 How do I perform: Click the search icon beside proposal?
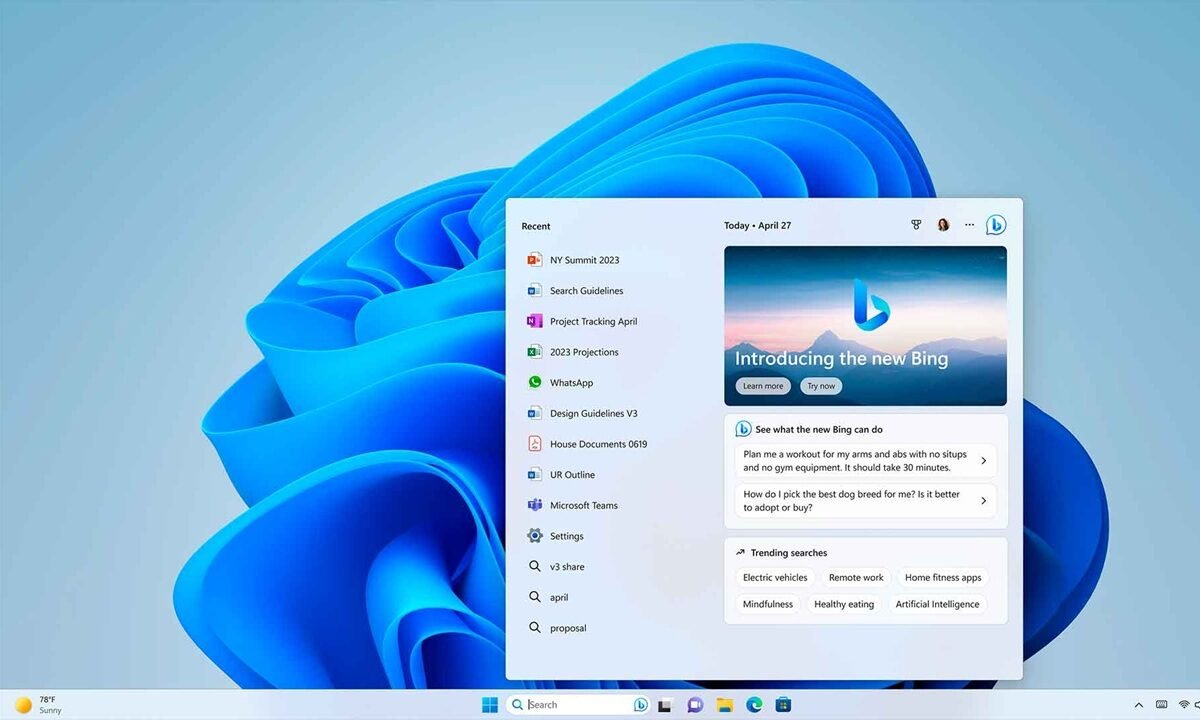coord(534,628)
